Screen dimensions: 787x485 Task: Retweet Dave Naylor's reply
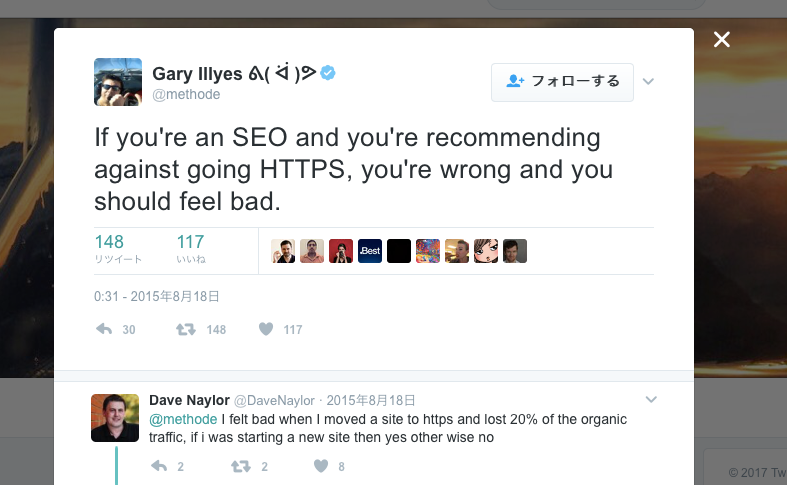click(240, 466)
